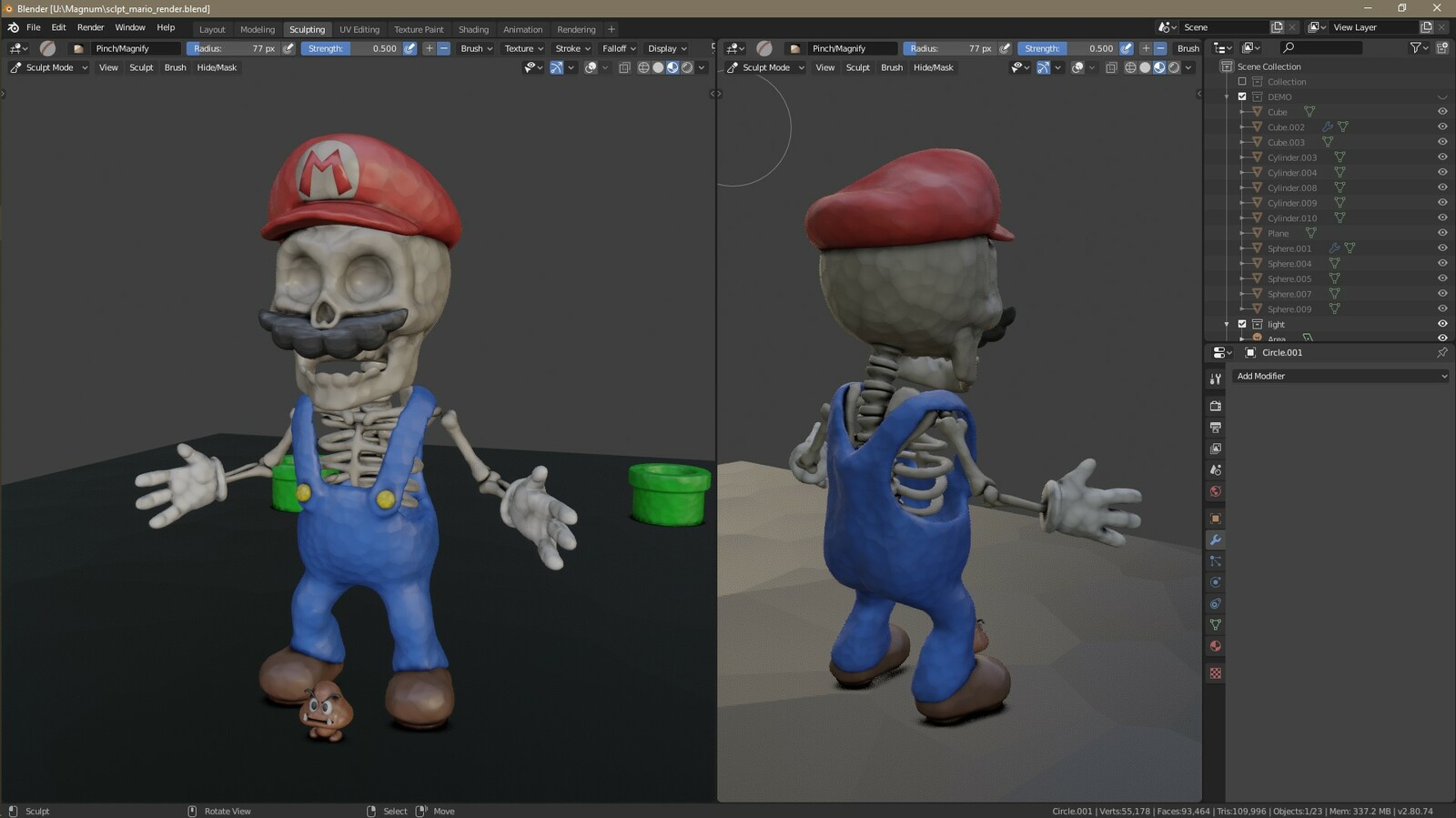Switch left viewport to rendered shading
Image resolution: width=1456 pixels, height=818 pixels.
pos(687,67)
